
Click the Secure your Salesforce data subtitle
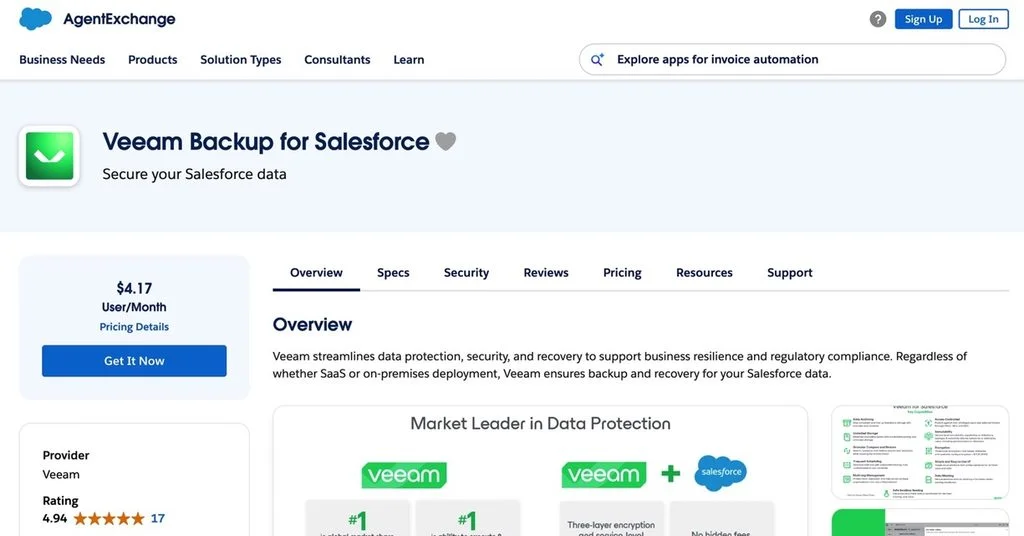click(194, 174)
